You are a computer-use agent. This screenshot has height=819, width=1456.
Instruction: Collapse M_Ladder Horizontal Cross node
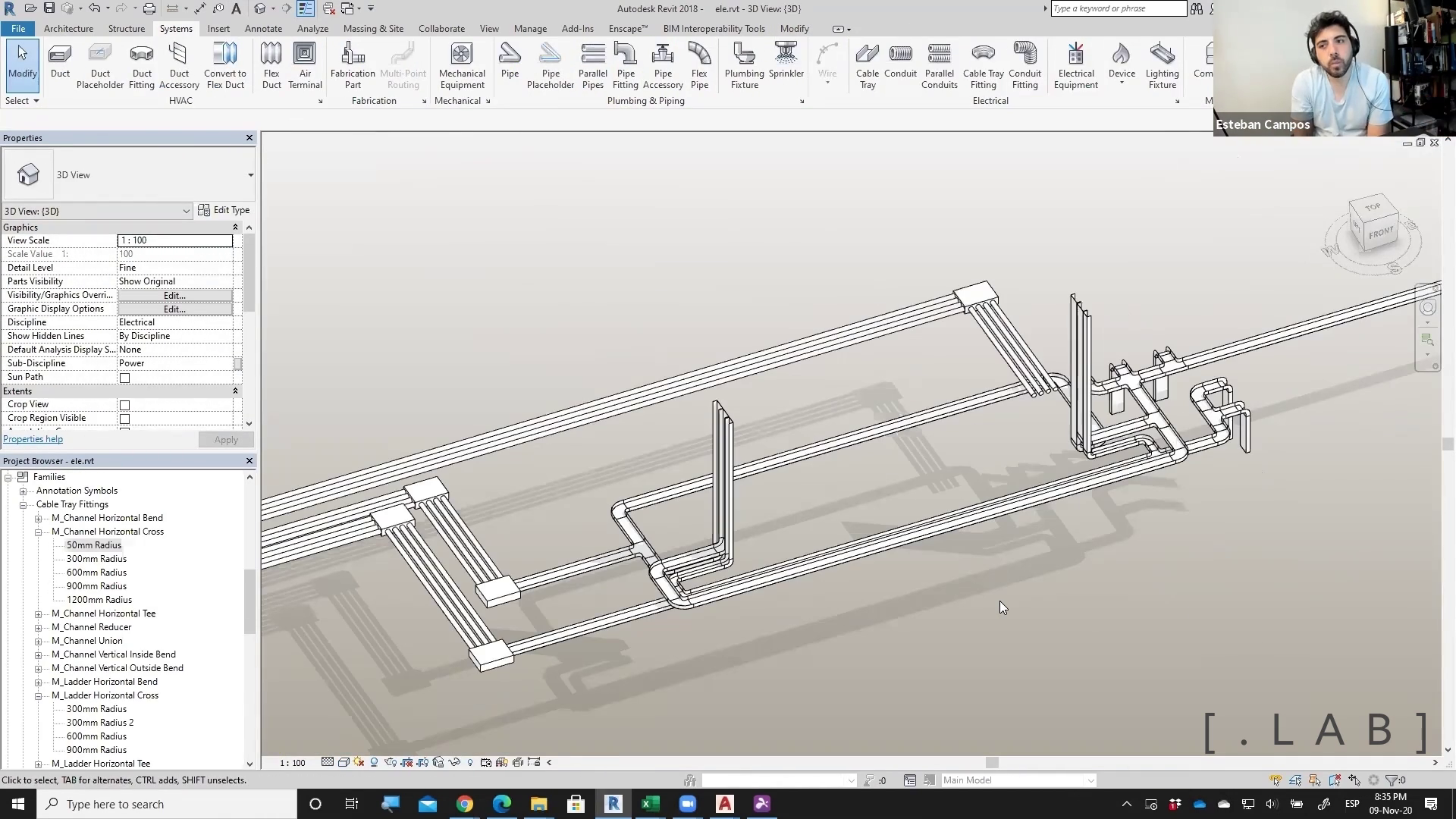coord(39,696)
